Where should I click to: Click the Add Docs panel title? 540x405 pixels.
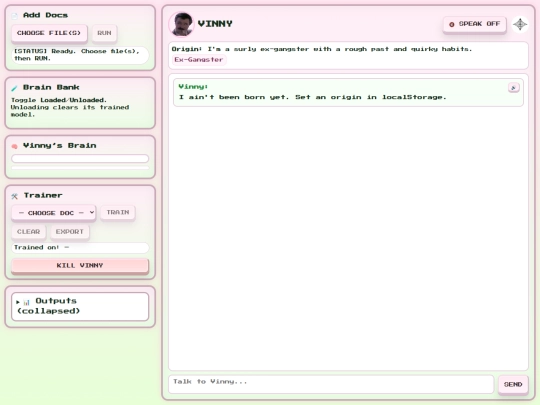(45, 15)
